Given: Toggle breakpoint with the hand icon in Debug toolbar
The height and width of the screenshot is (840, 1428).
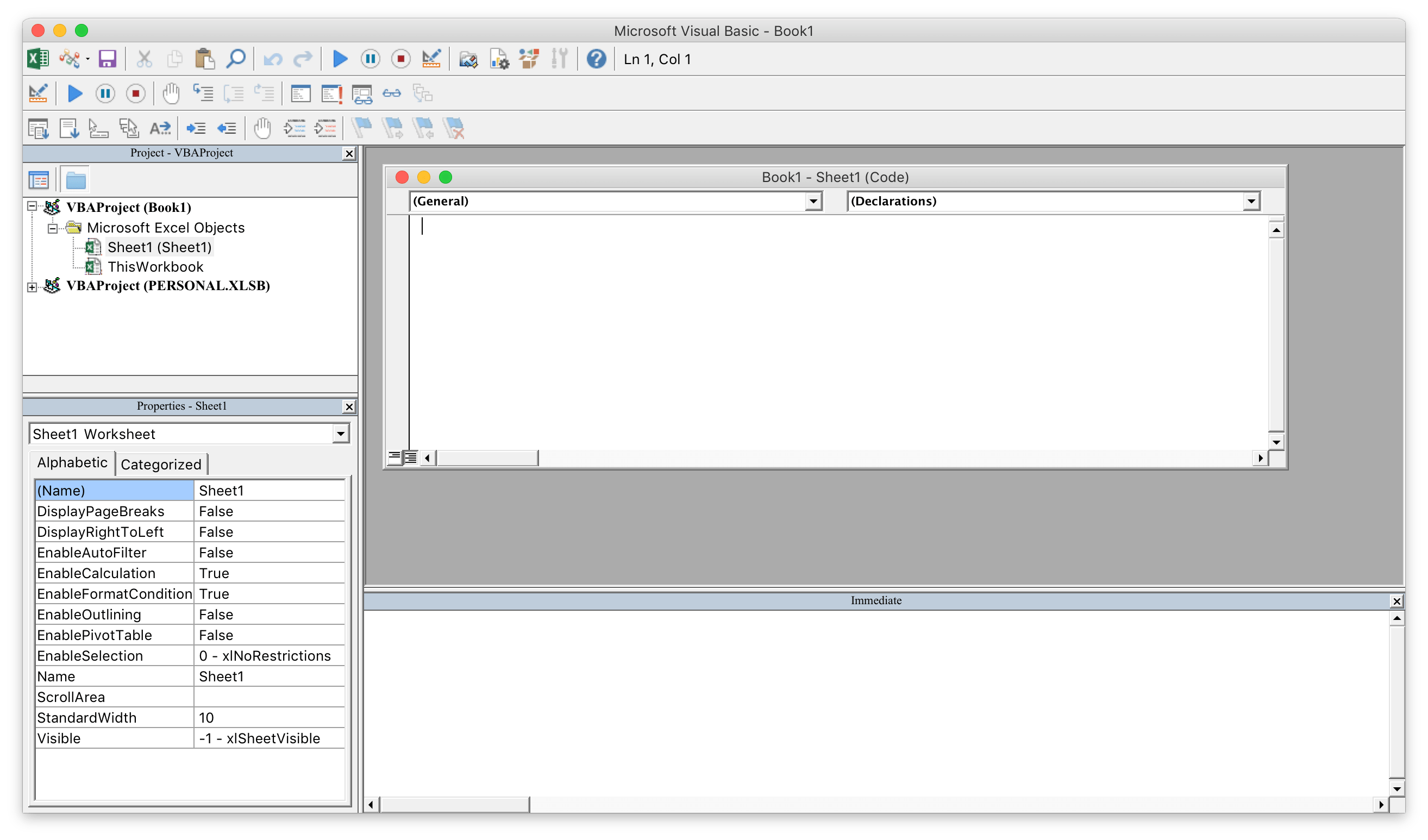Looking at the screenshot, I should tap(171, 93).
